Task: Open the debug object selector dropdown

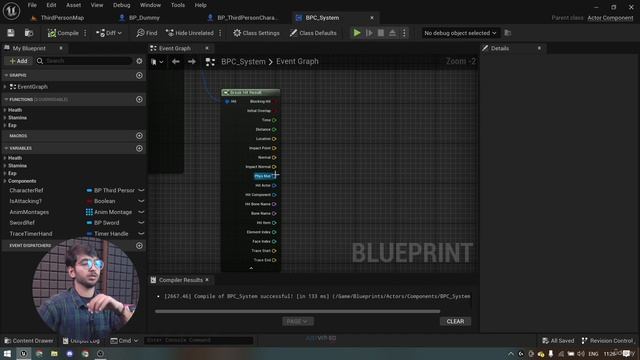Action: [x=460, y=33]
